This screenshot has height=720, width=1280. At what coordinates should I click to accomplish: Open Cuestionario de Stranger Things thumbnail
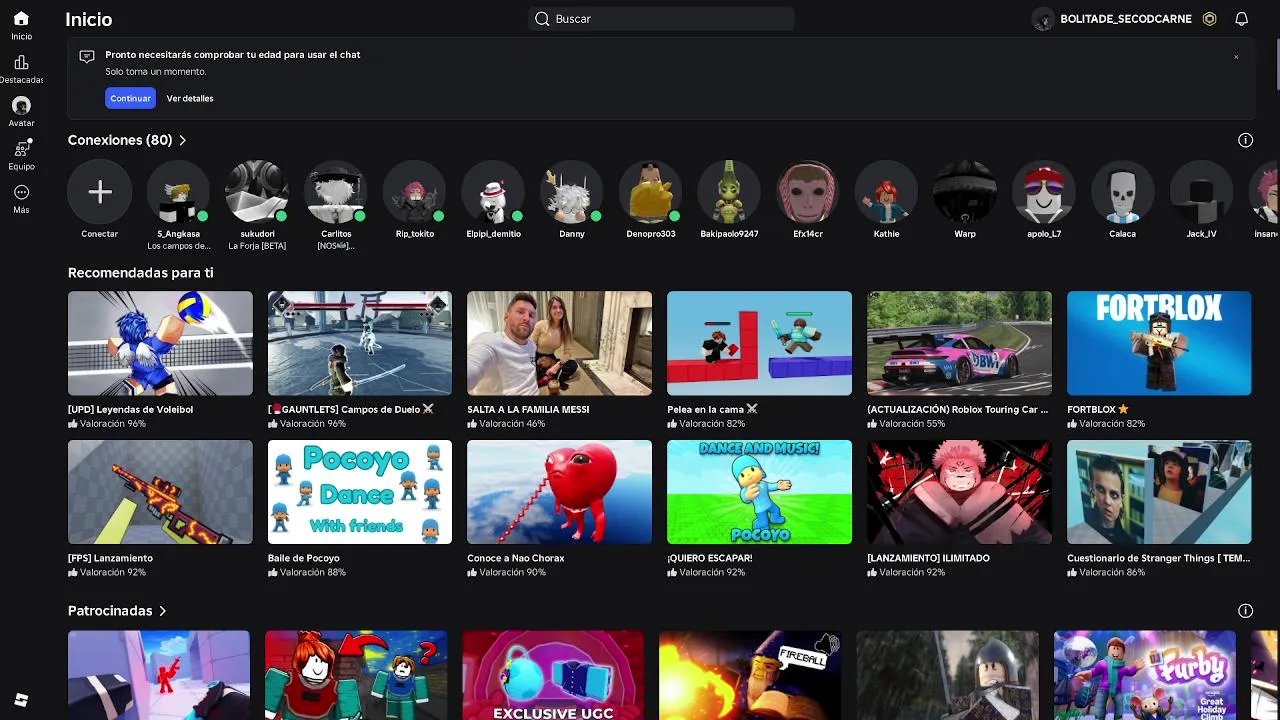[x=1159, y=492]
